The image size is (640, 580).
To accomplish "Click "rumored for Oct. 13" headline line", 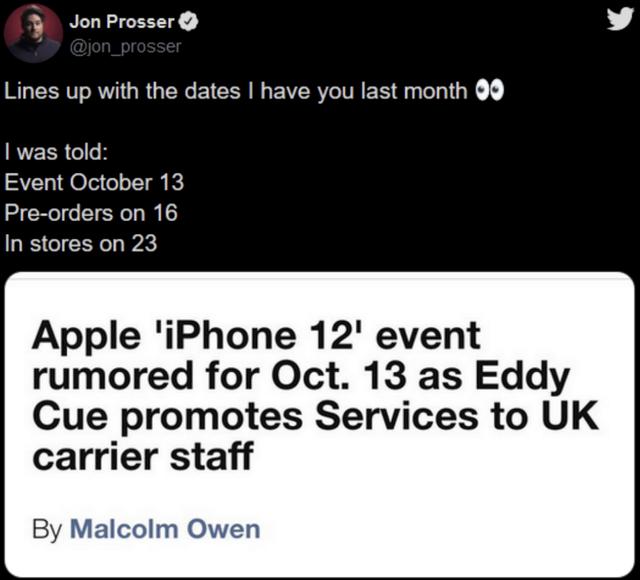I will (x=219, y=376).
